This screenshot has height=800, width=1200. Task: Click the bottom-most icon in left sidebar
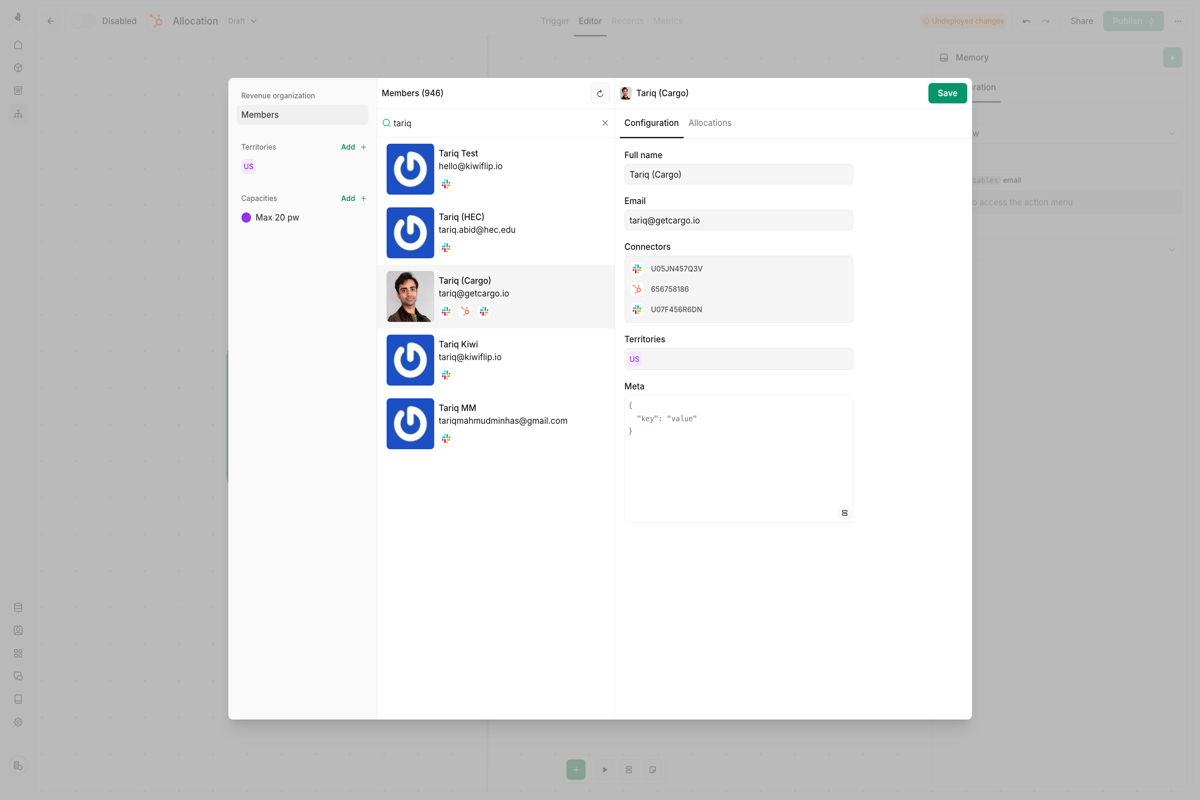[x=18, y=766]
